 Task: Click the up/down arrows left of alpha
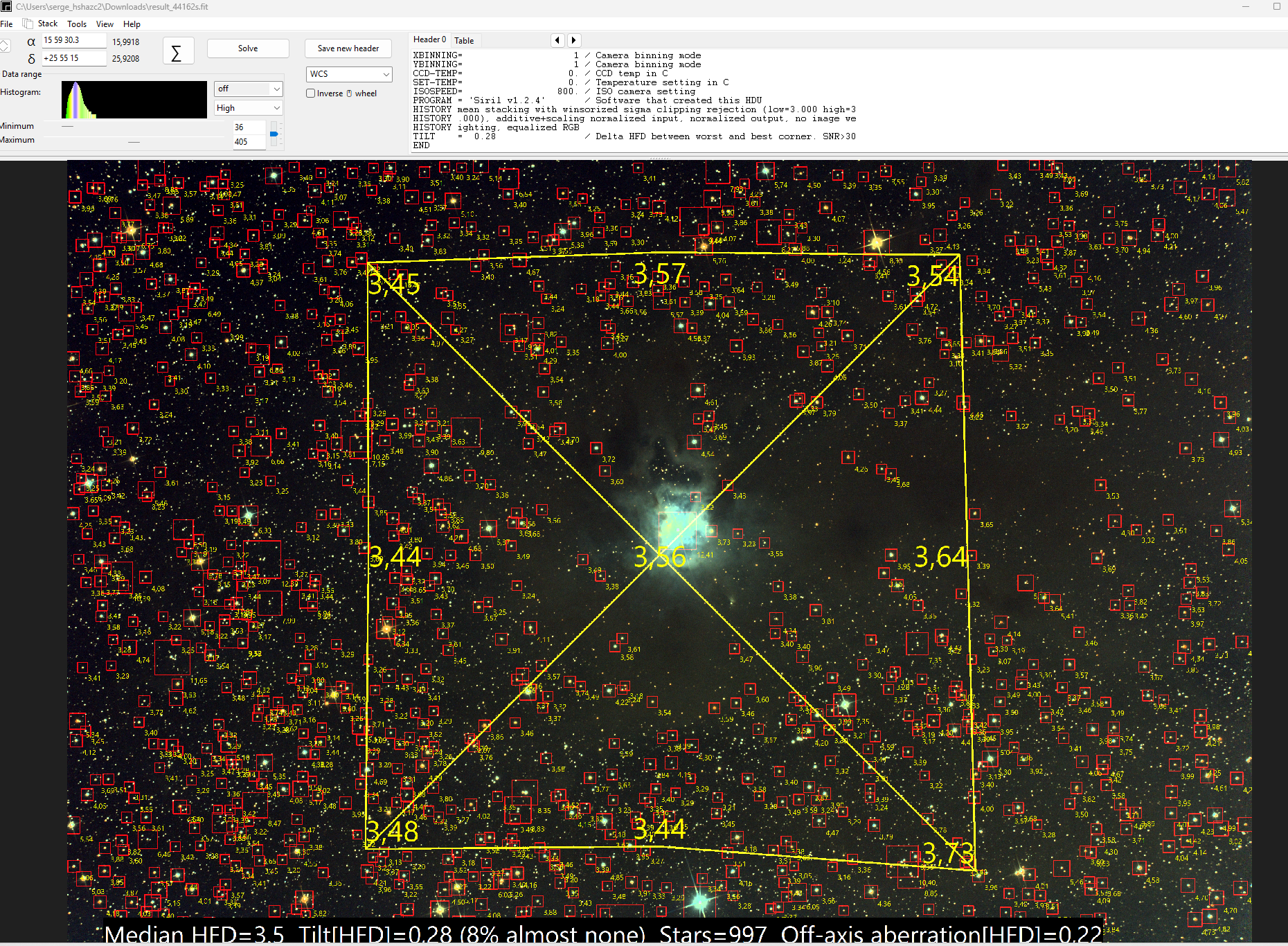(x=5, y=46)
